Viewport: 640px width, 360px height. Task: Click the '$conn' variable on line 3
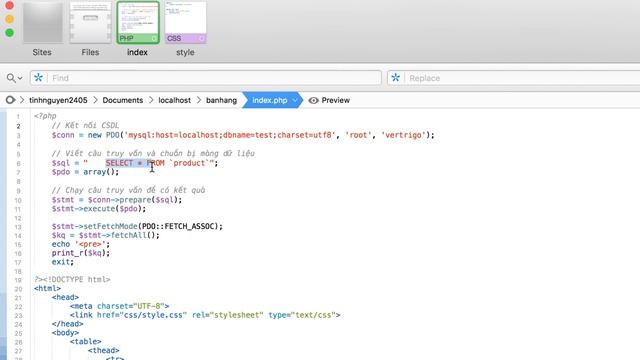click(63, 135)
